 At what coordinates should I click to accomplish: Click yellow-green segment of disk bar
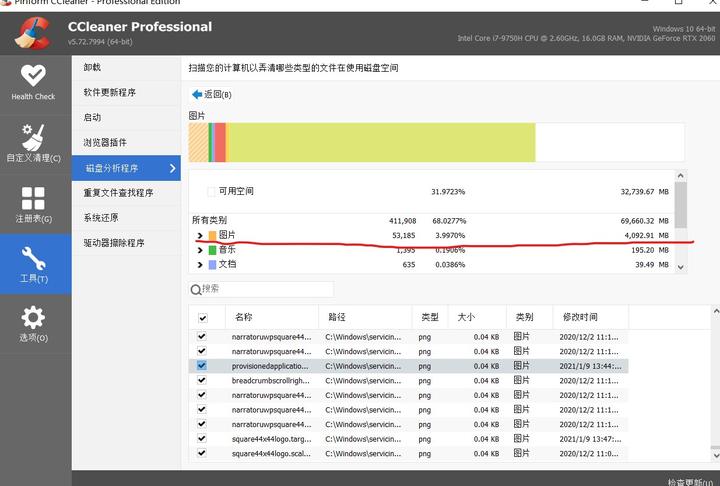click(381, 142)
